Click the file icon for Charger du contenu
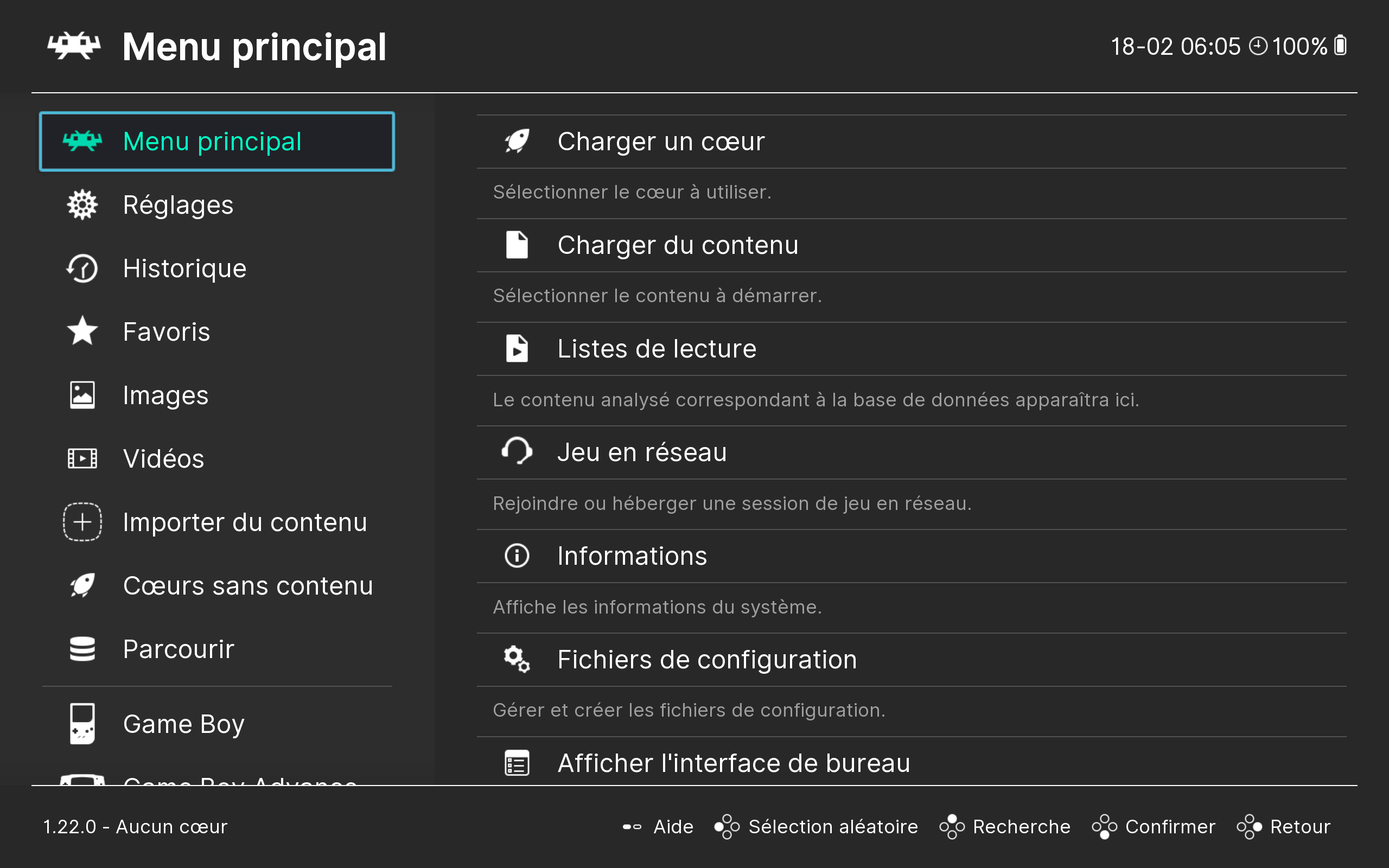1389x868 pixels. 517,245
